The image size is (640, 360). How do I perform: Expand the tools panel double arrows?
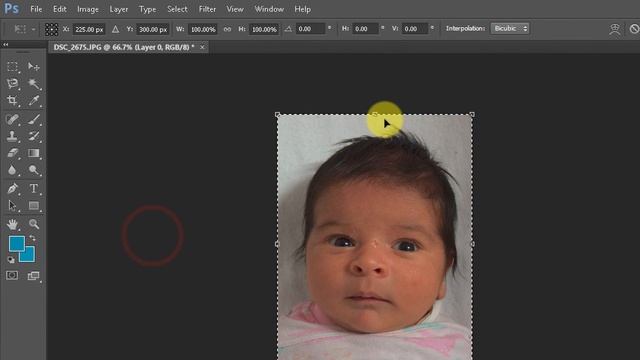point(6,44)
